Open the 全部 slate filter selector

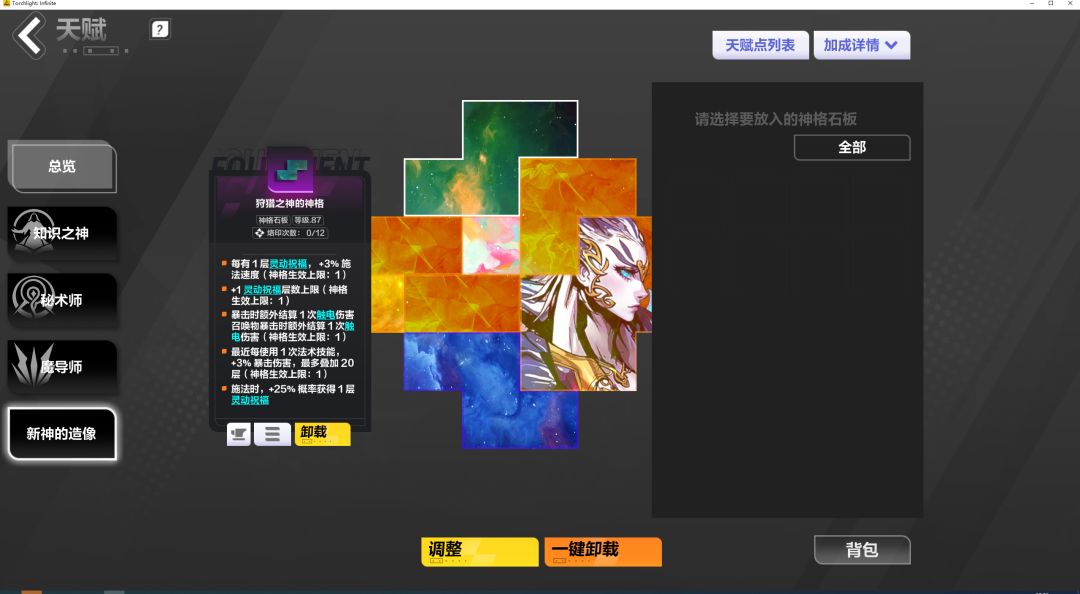click(852, 147)
